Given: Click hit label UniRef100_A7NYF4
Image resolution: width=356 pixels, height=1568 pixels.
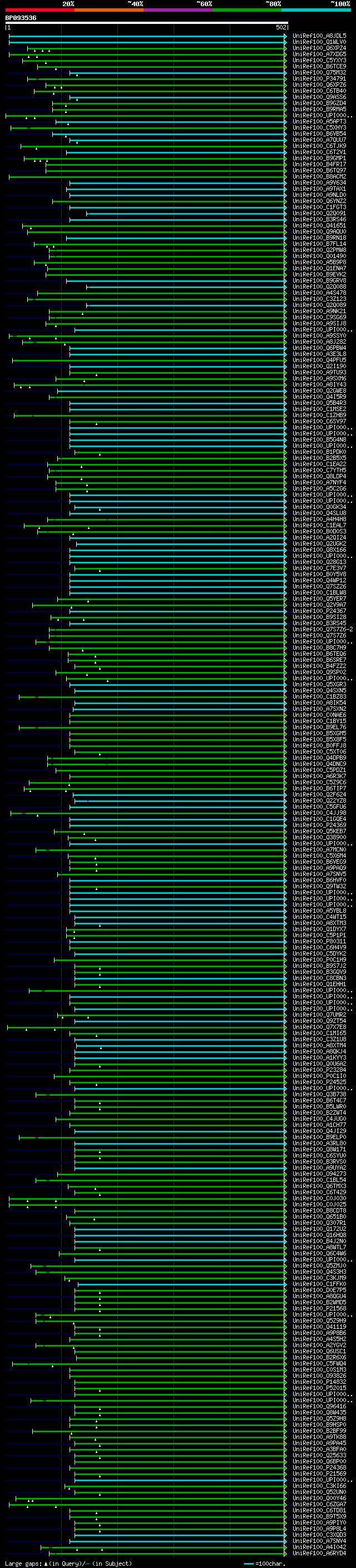Looking at the screenshot, I should click(319, 483).
